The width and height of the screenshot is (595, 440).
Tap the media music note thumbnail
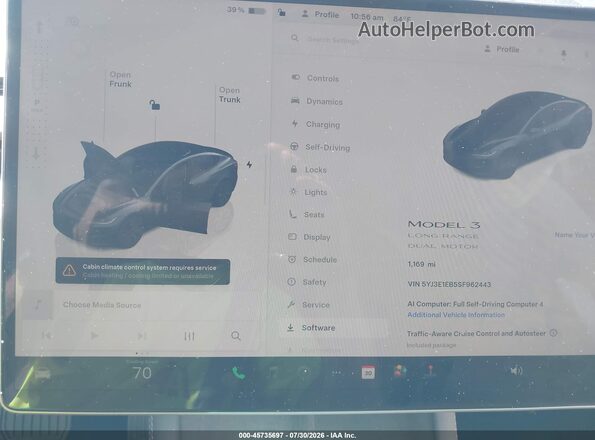(38, 305)
